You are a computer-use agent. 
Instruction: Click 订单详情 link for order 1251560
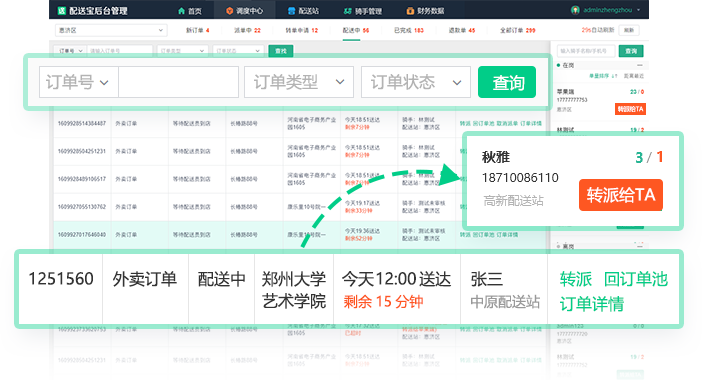591,304
